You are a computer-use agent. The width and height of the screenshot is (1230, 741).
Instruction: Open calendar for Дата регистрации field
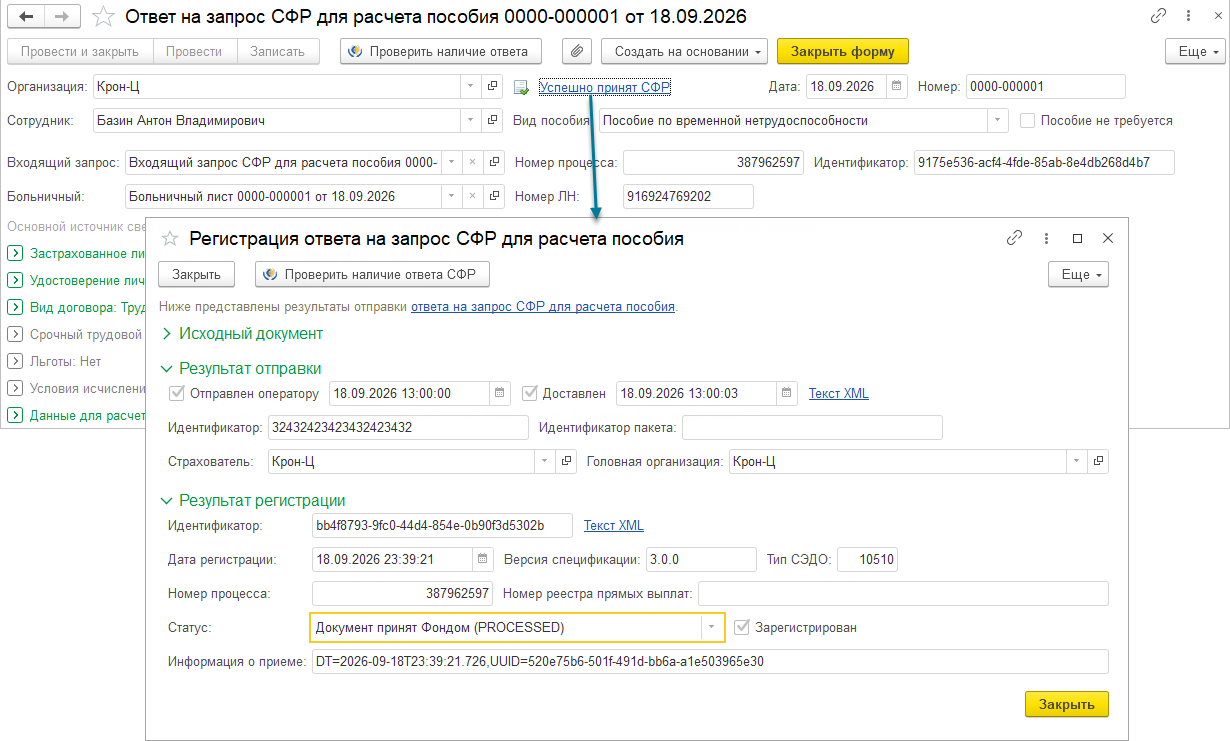(483, 559)
